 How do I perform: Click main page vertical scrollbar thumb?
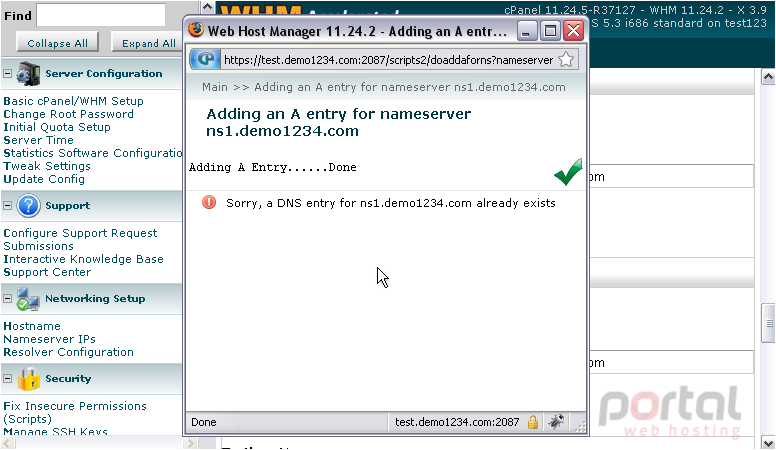pos(768,323)
